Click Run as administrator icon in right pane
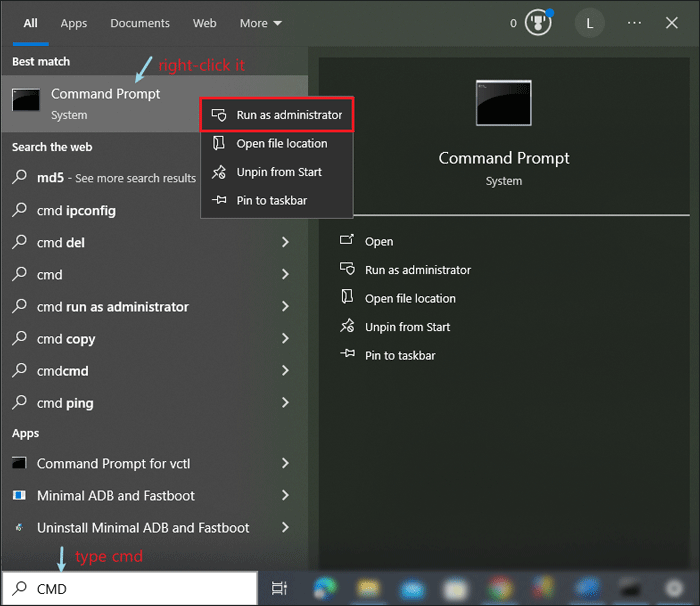The width and height of the screenshot is (700, 606). (x=347, y=269)
